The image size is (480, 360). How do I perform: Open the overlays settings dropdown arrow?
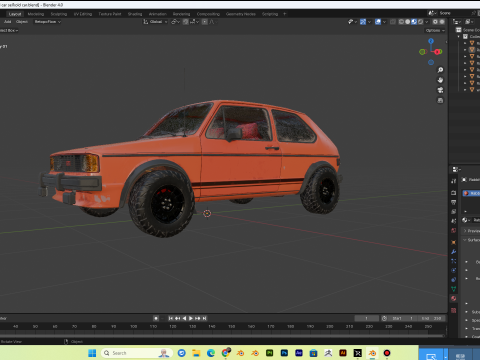pyautogui.click(x=384, y=22)
